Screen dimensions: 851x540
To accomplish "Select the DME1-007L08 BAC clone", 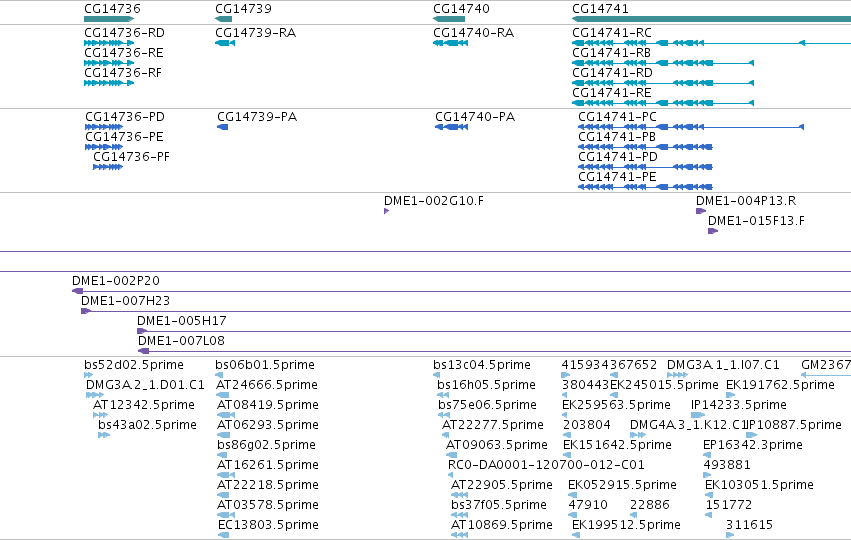I will (181, 341).
